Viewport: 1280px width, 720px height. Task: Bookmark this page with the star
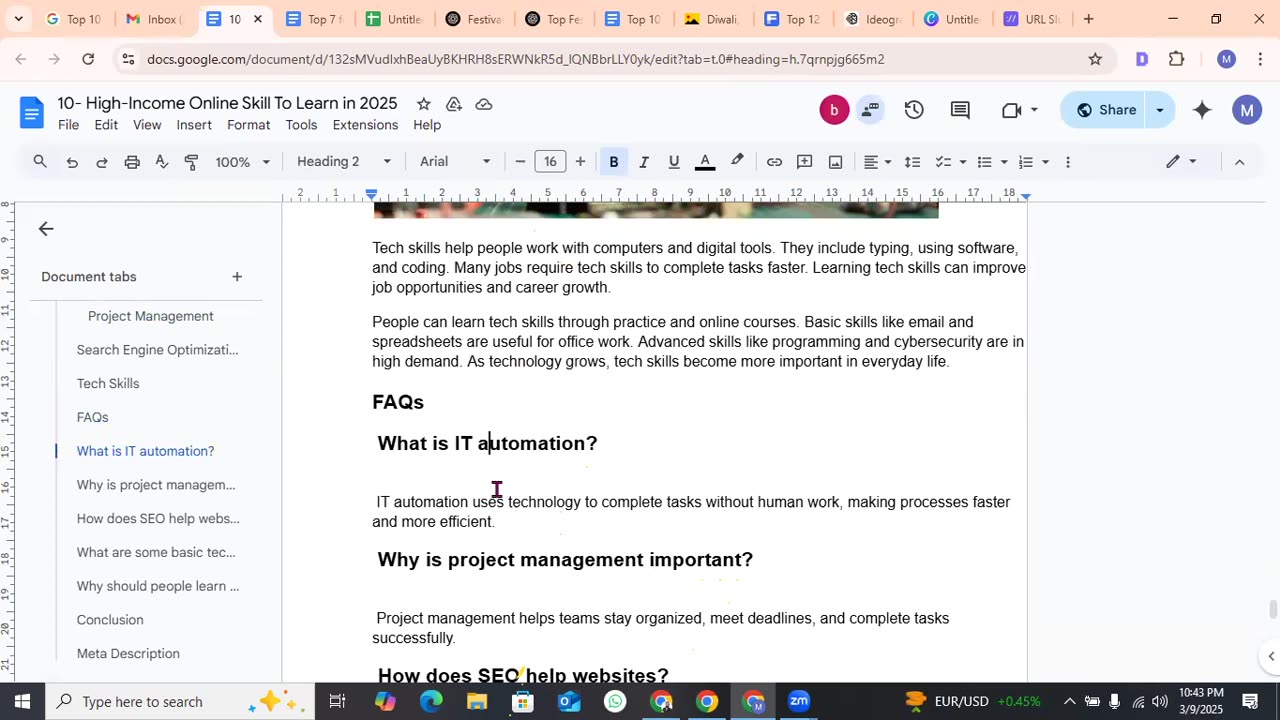point(1095,59)
